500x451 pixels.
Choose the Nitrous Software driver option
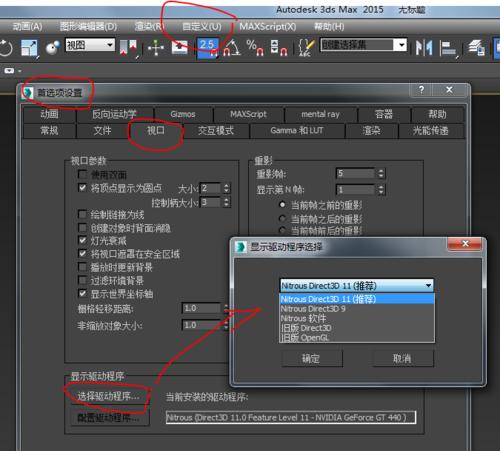357,318
